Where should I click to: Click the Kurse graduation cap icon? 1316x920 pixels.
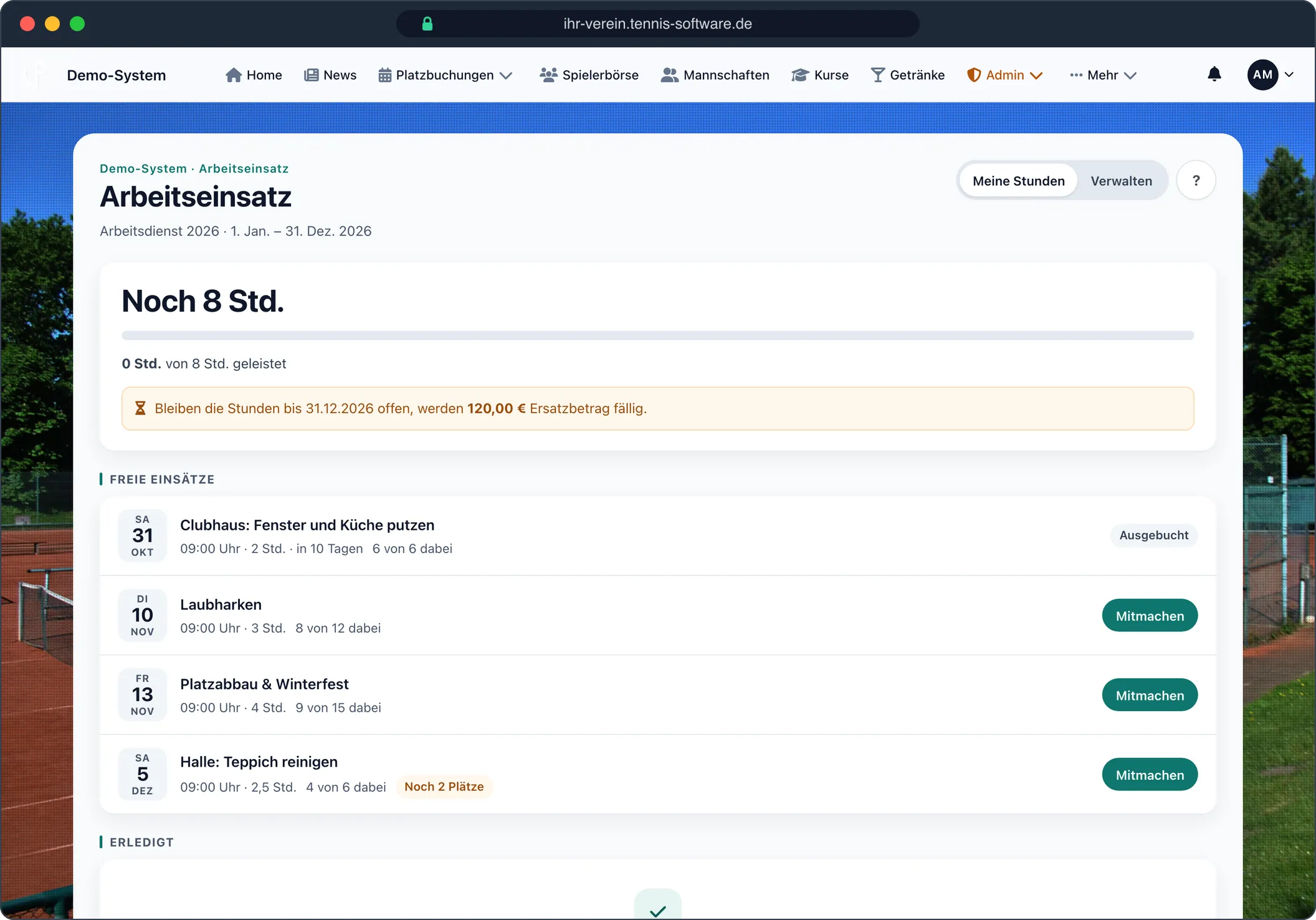[x=800, y=75]
